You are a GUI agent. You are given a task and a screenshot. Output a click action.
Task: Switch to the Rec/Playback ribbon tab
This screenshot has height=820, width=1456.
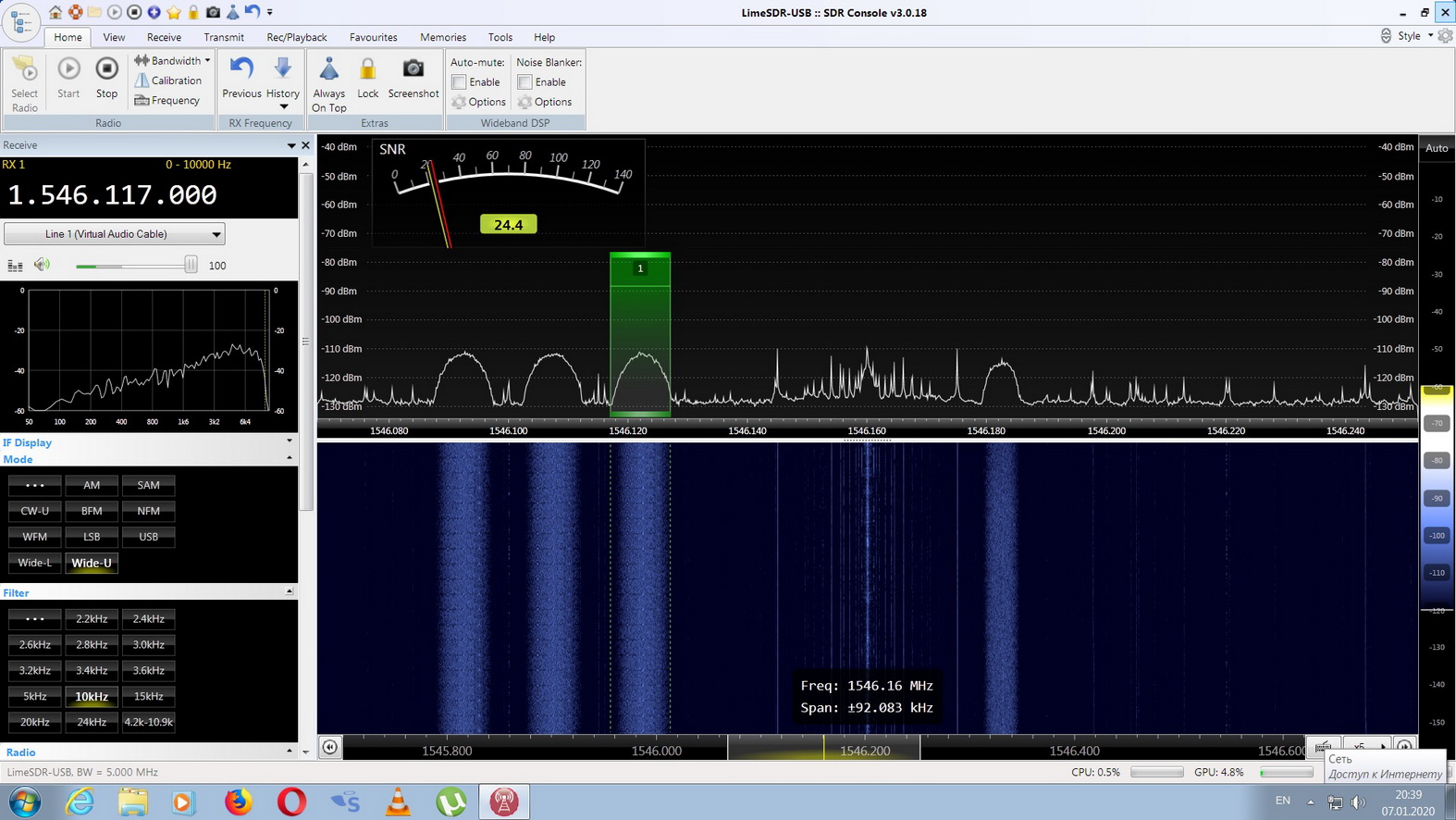[x=297, y=37]
